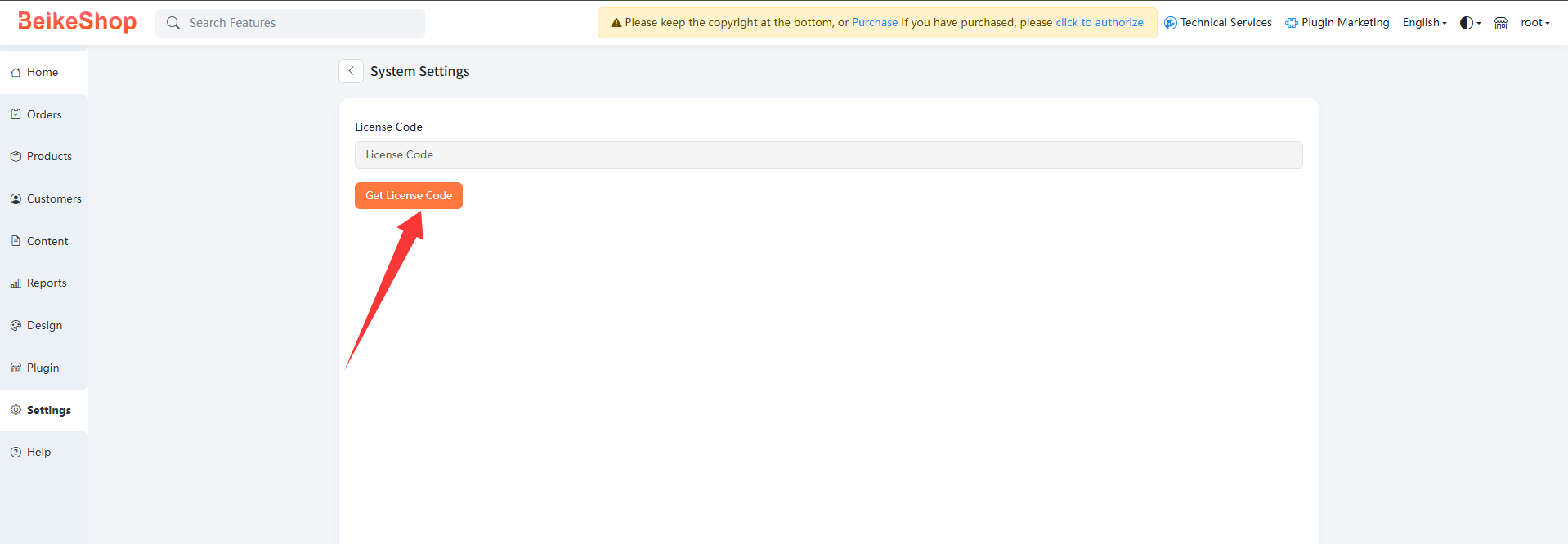Select Products icon in sidebar

tap(16, 157)
